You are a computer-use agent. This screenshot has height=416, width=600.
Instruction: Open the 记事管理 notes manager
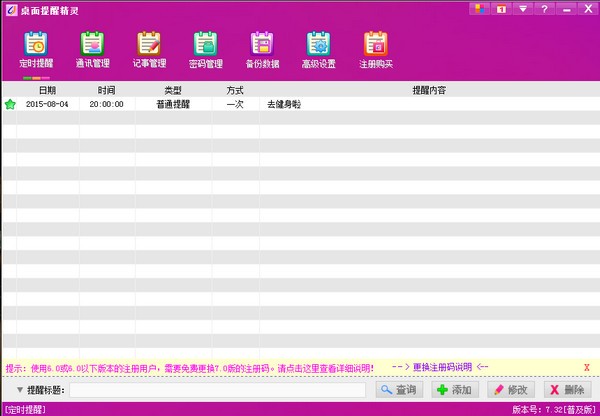pyautogui.click(x=149, y=50)
